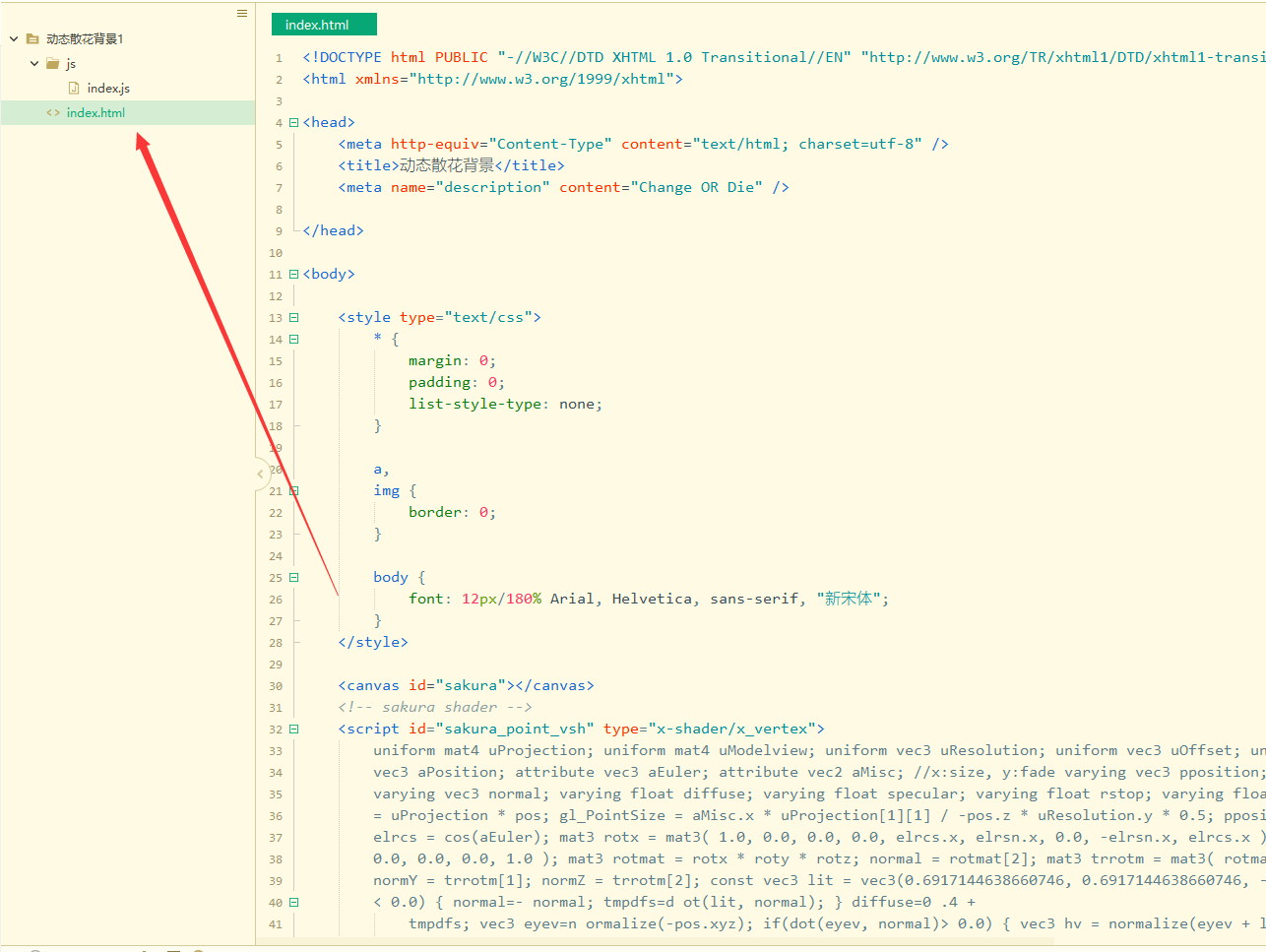
Task: Click line number 1 in the gutter
Action: [x=279, y=58]
